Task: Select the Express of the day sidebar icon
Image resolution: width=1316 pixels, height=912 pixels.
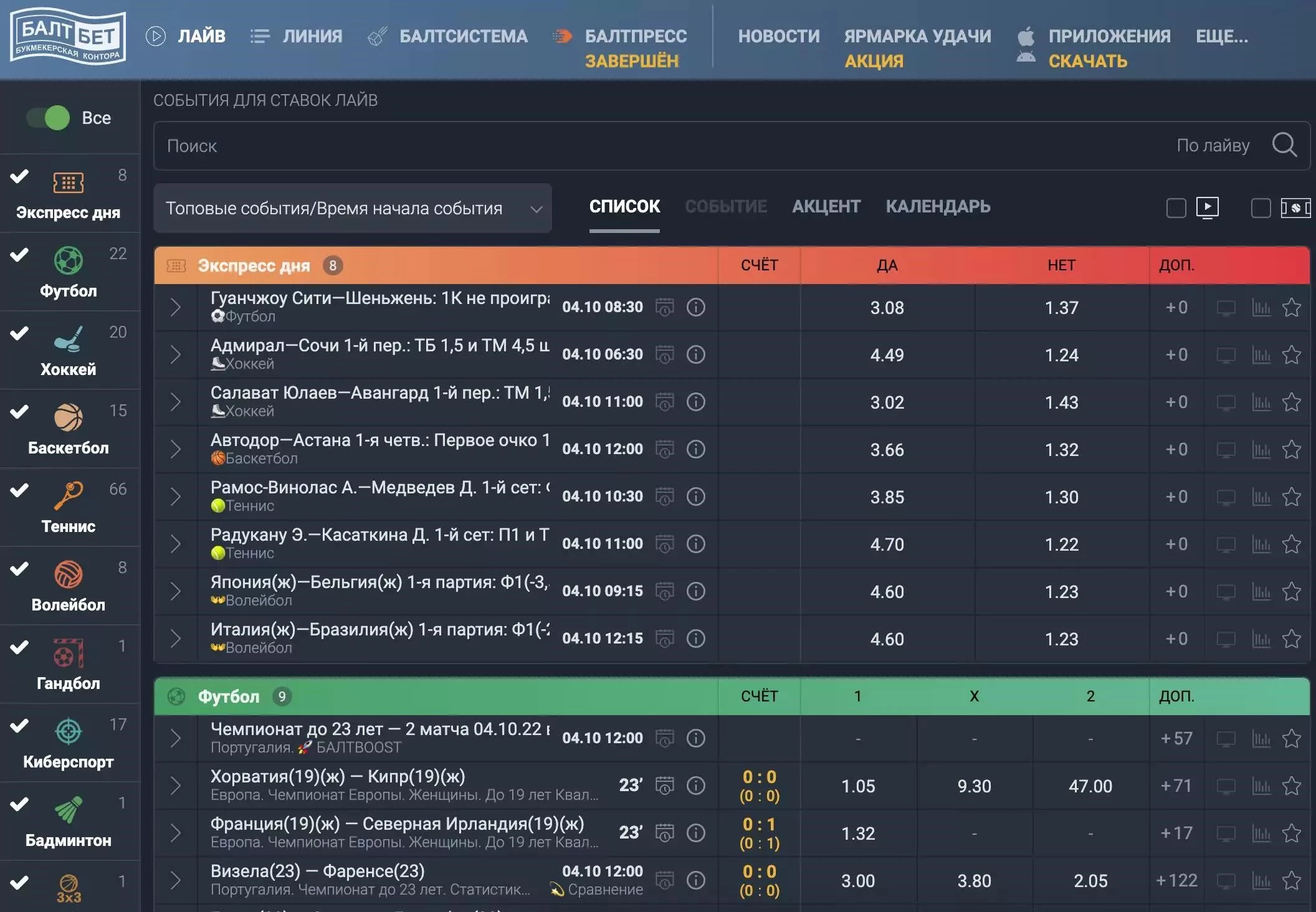Action: pos(69,183)
